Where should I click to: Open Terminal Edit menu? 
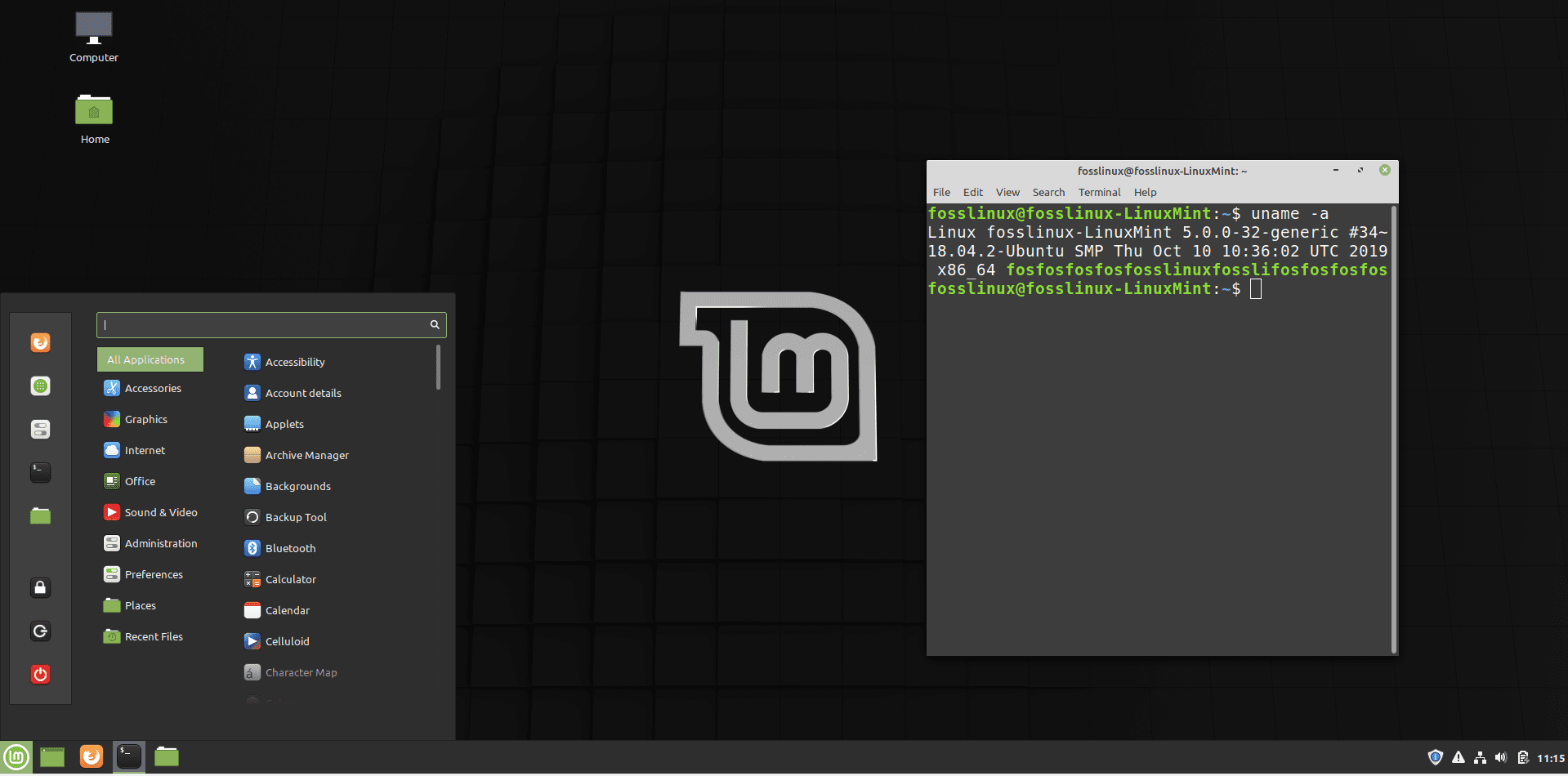[972, 193]
